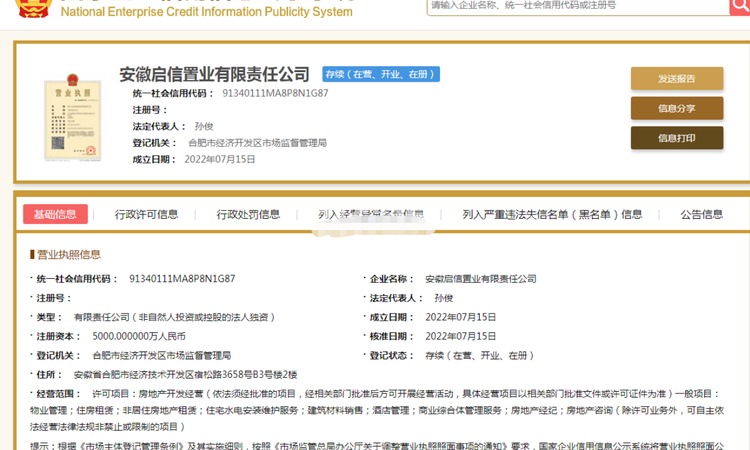The image size is (750, 450).
Task: Click 登记状态 value 存续(在营、开业、在册)
Action: pos(480,355)
